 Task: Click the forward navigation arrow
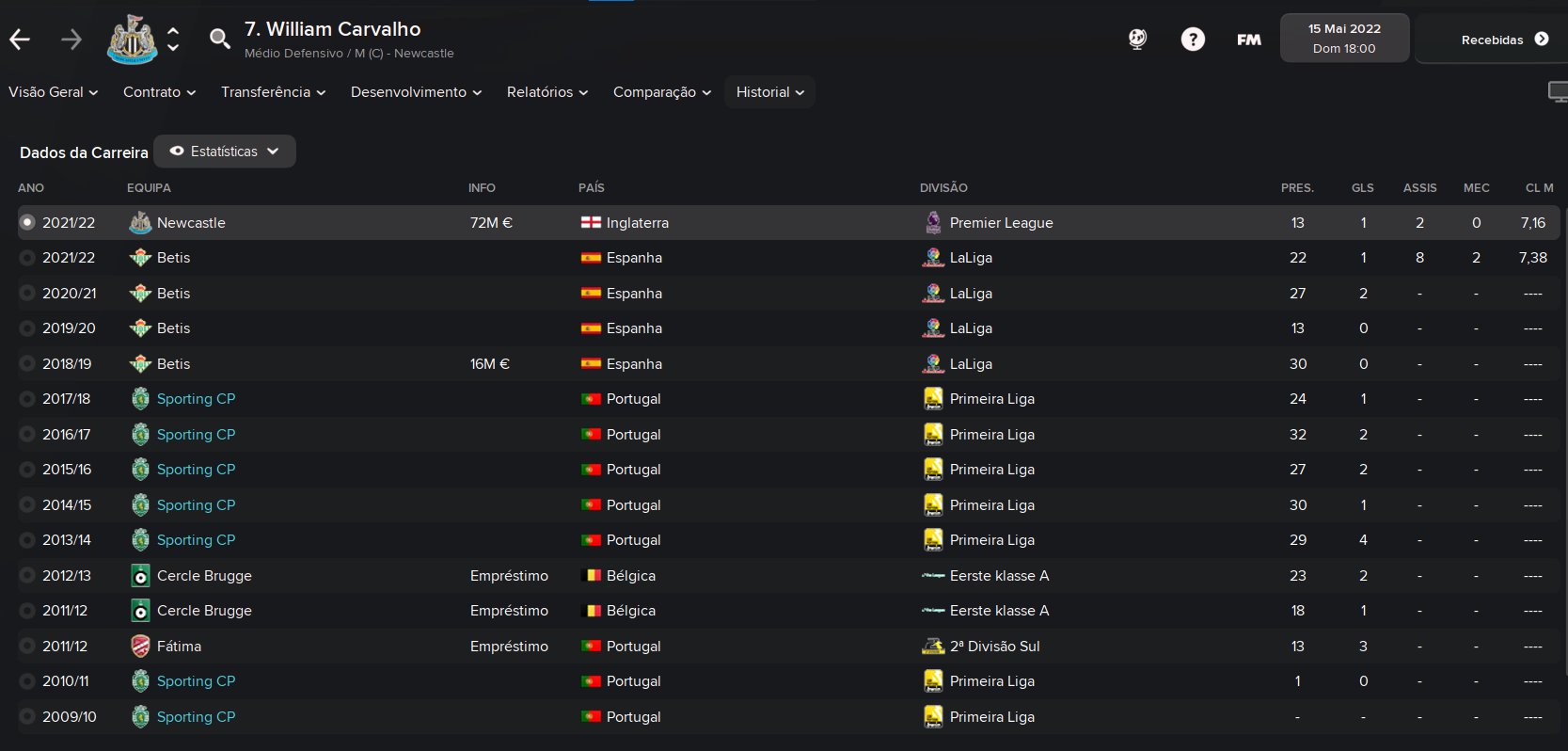pyautogui.click(x=71, y=40)
